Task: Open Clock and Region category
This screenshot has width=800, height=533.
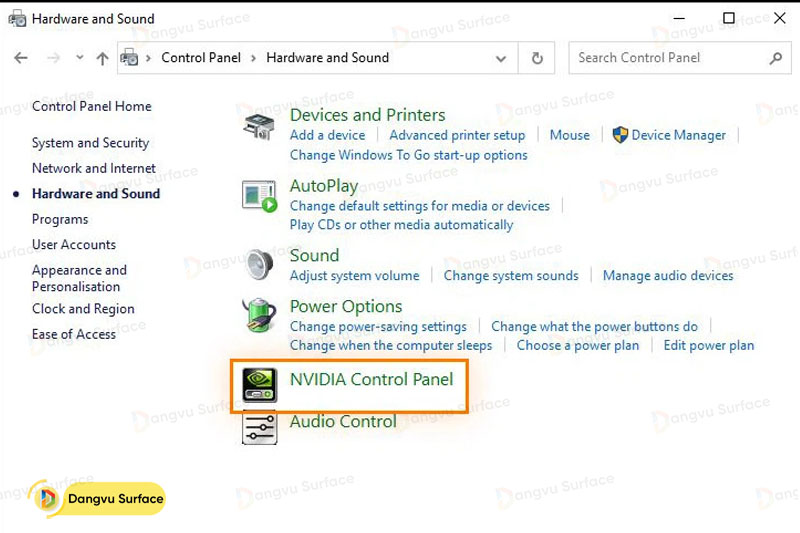Action: 83,309
